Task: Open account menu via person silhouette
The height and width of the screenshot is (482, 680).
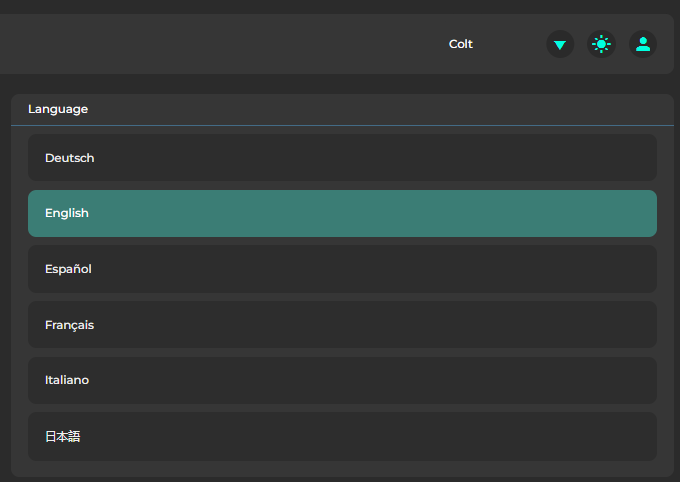Action: (643, 44)
